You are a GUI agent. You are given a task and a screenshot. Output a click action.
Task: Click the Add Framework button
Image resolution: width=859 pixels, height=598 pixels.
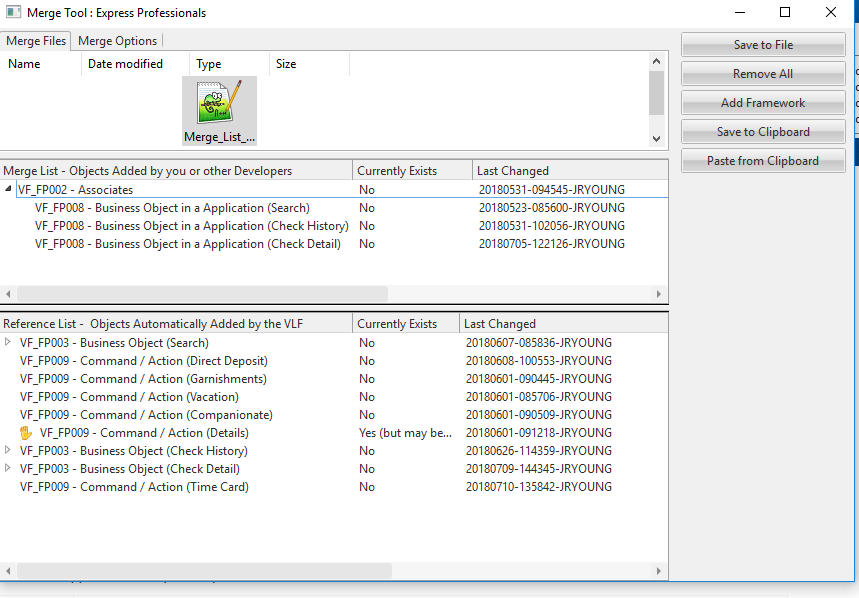point(763,103)
